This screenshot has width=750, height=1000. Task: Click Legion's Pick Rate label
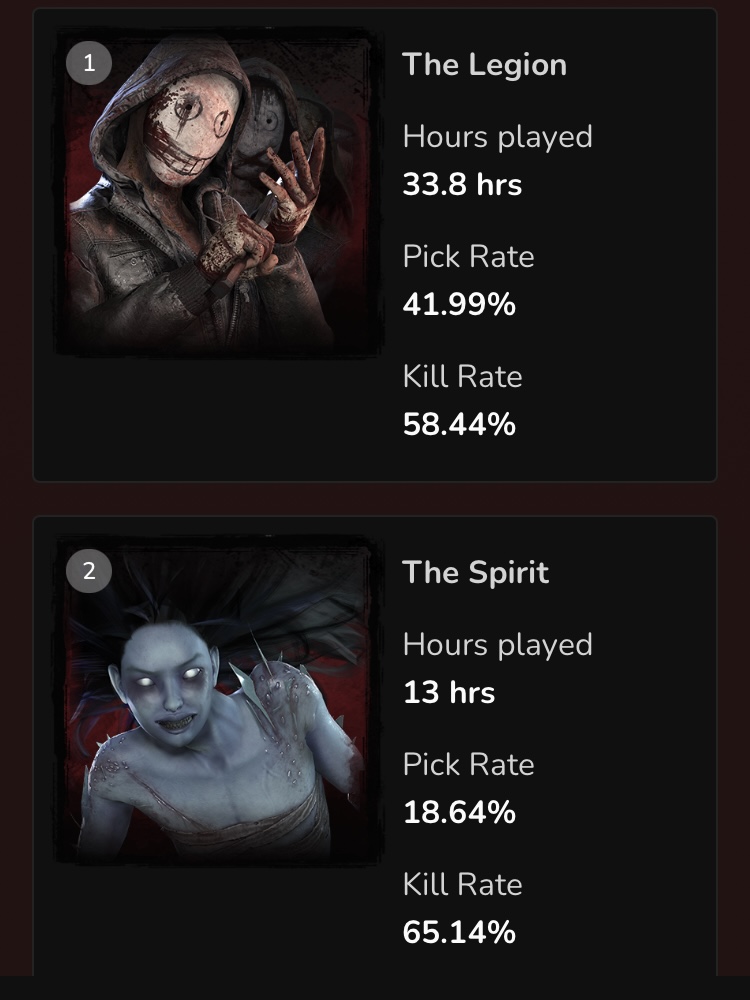[x=468, y=257]
